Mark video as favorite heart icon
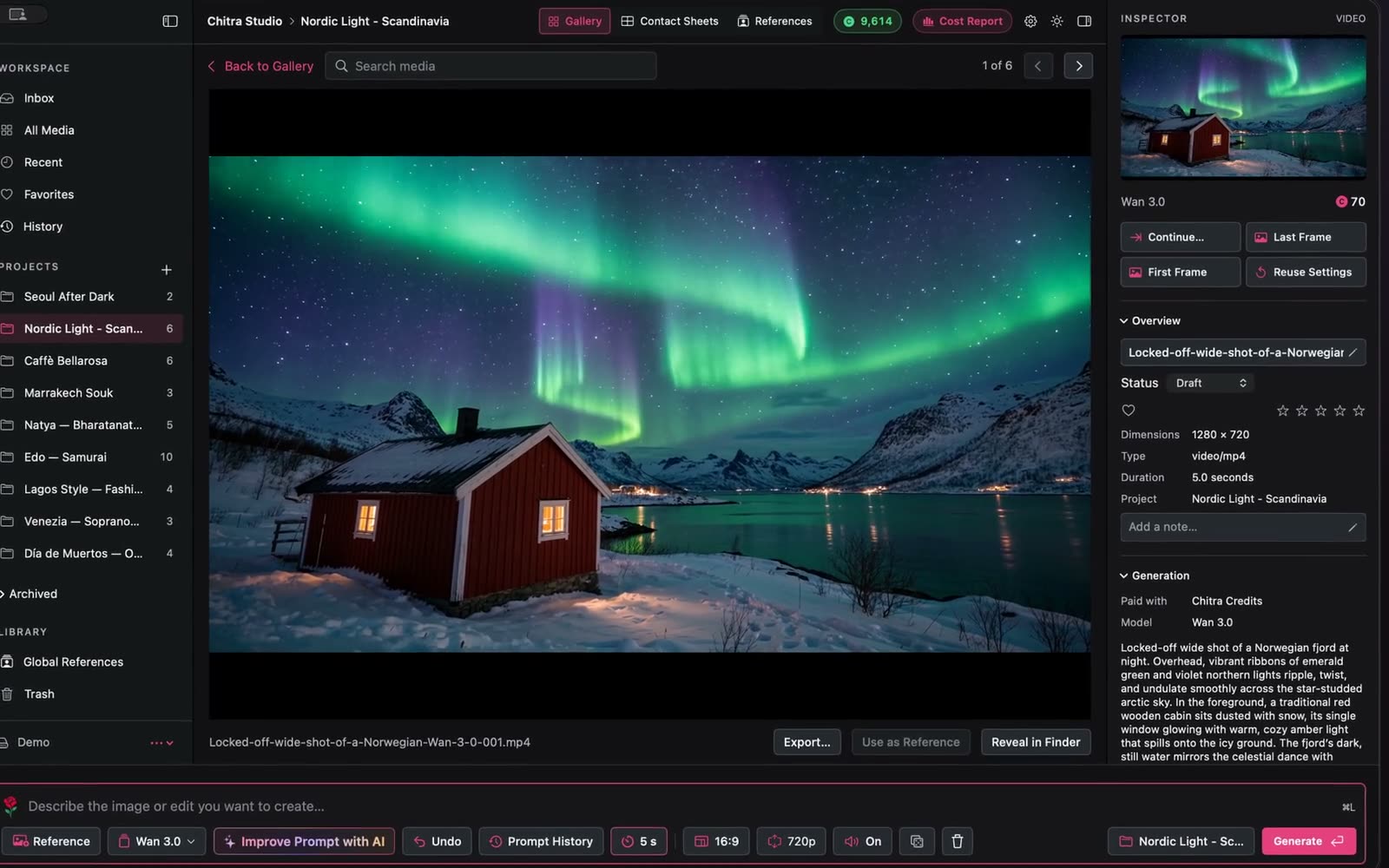The image size is (1389, 868). coord(1129,411)
